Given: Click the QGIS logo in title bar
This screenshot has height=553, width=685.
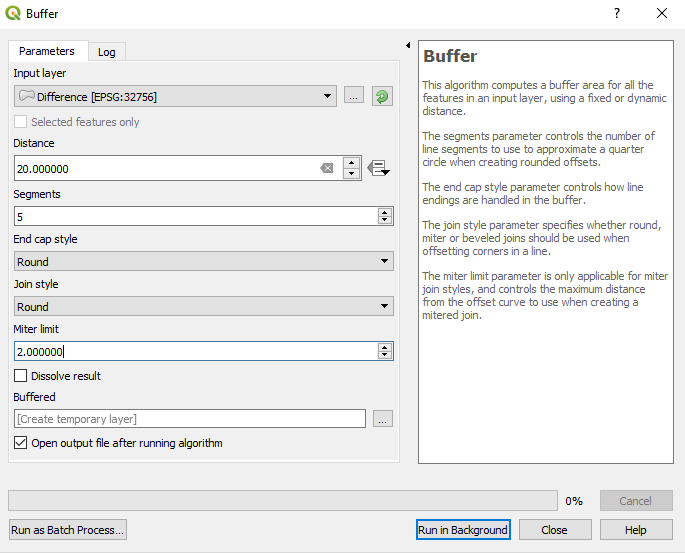Looking at the screenshot, I should click(x=13, y=13).
